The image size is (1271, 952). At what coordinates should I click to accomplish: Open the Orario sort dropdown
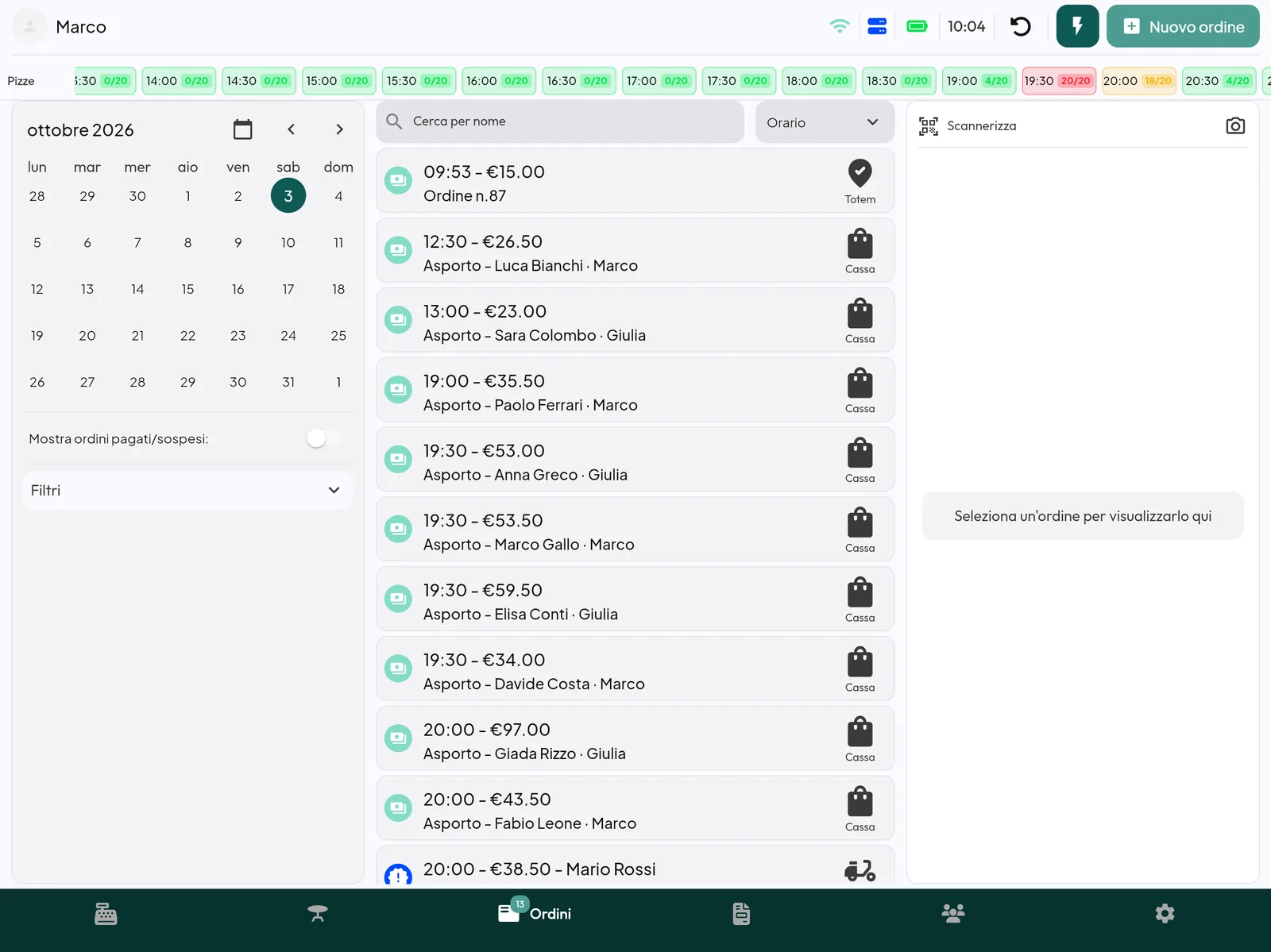(x=825, y=122)
